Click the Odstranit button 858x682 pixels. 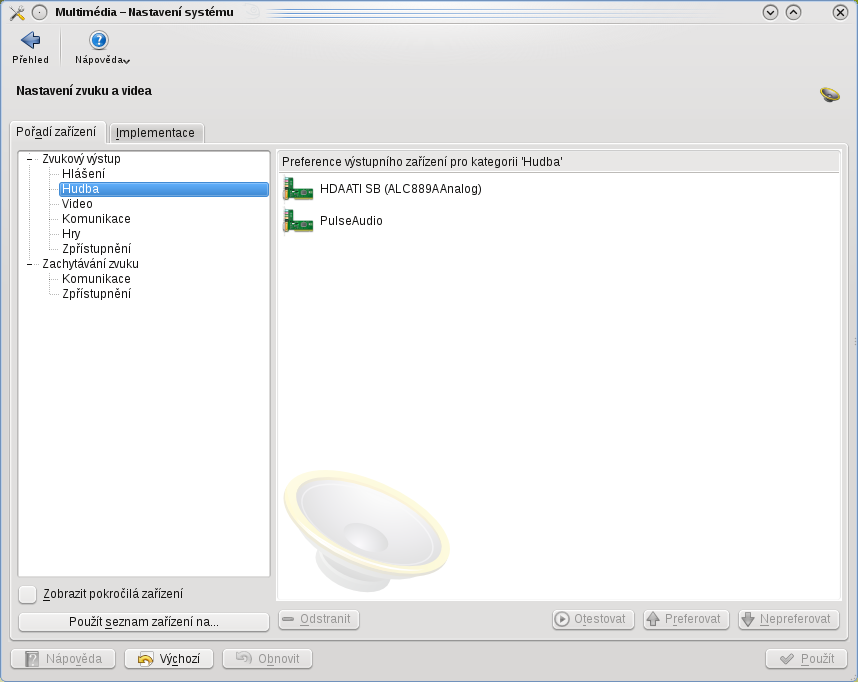[319, 619]
